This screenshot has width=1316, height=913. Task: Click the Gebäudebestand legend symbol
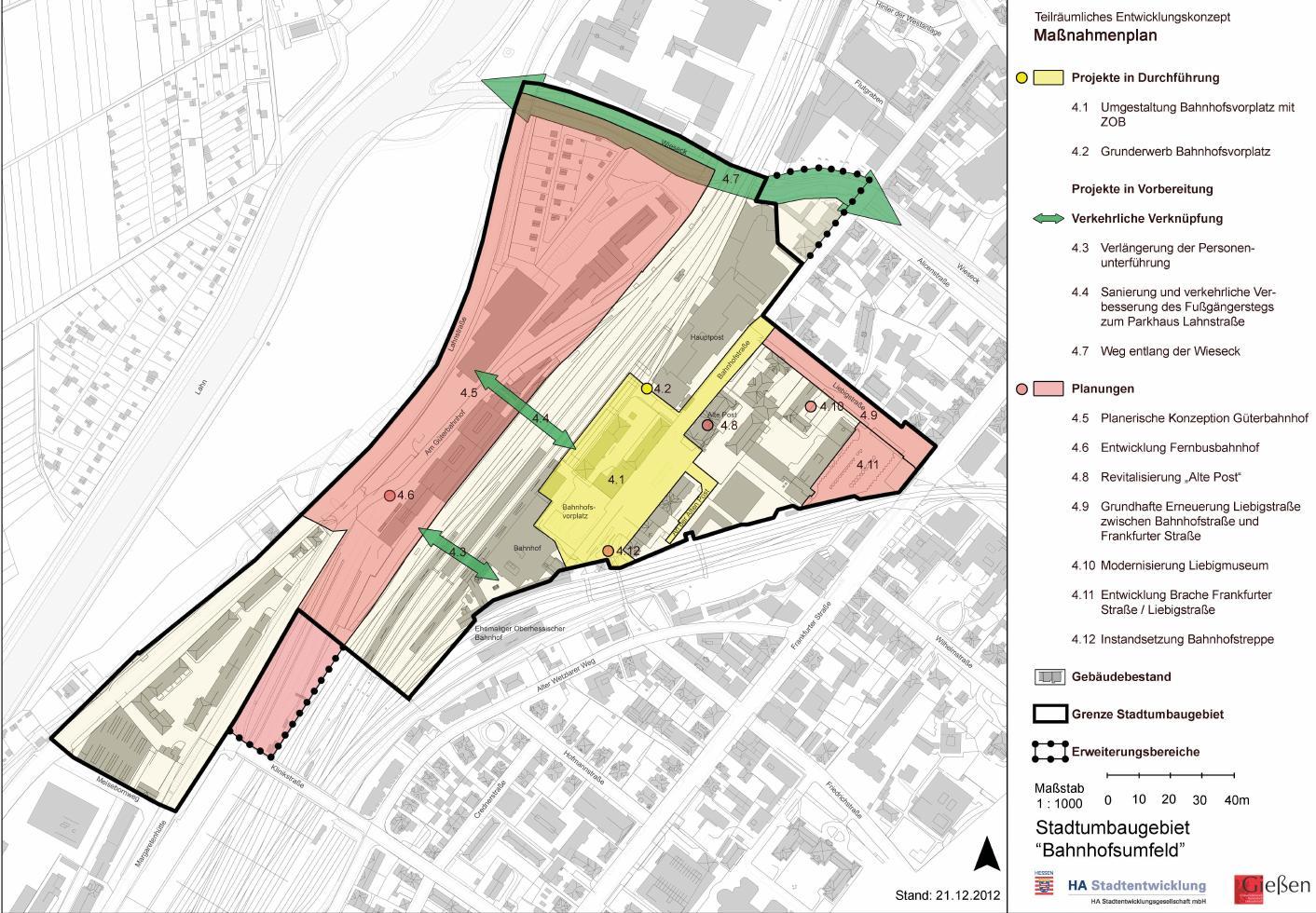click(1050, 677)
